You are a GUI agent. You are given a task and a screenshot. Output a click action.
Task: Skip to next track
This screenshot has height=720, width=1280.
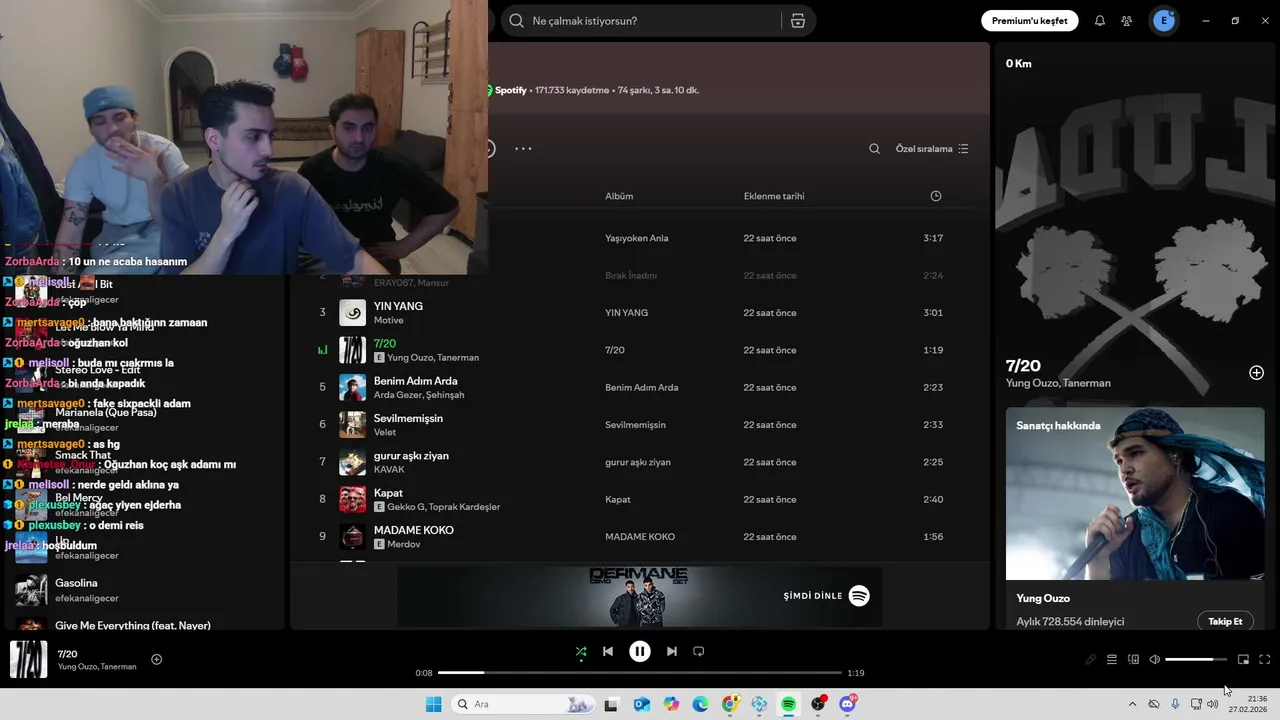(x=672, y=651)
